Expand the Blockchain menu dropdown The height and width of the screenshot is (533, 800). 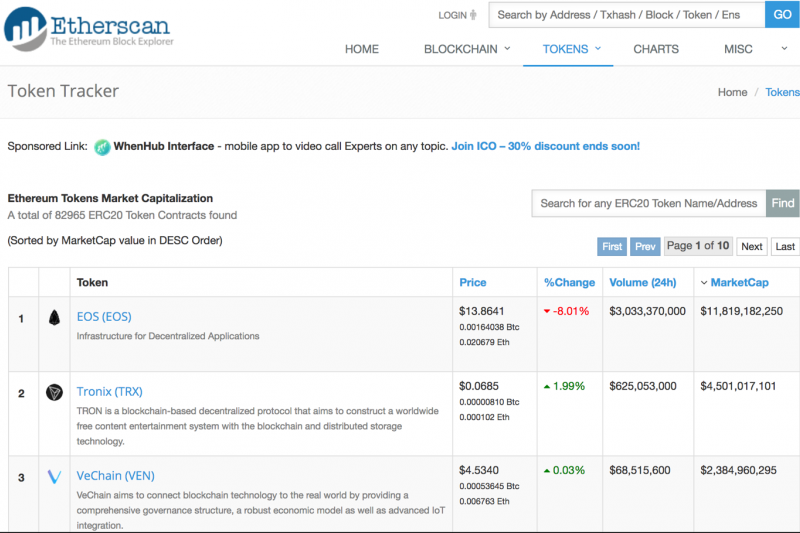pos(507,48)
